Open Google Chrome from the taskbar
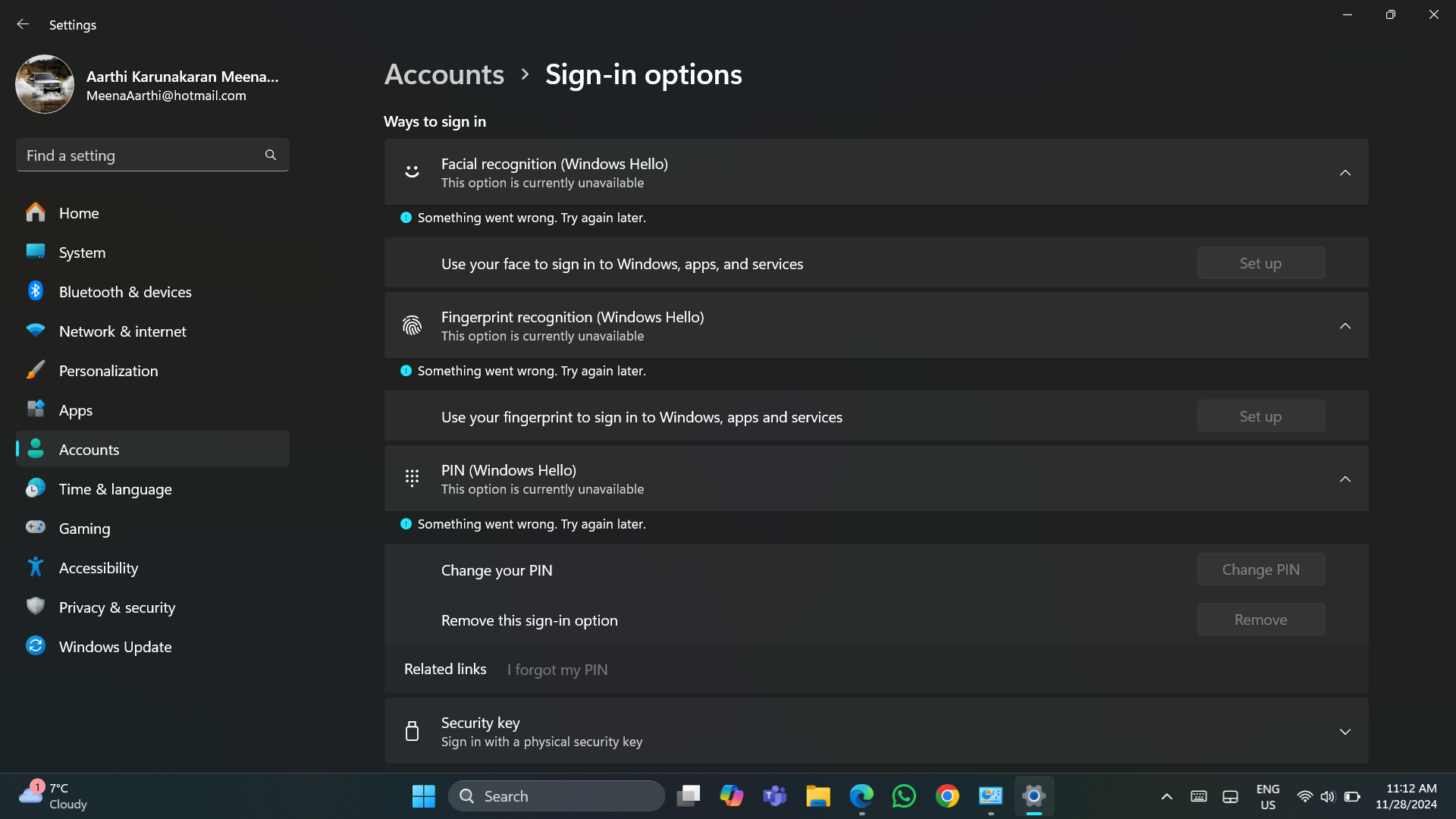Screen dimensions: 1456x819 (947, 796)
